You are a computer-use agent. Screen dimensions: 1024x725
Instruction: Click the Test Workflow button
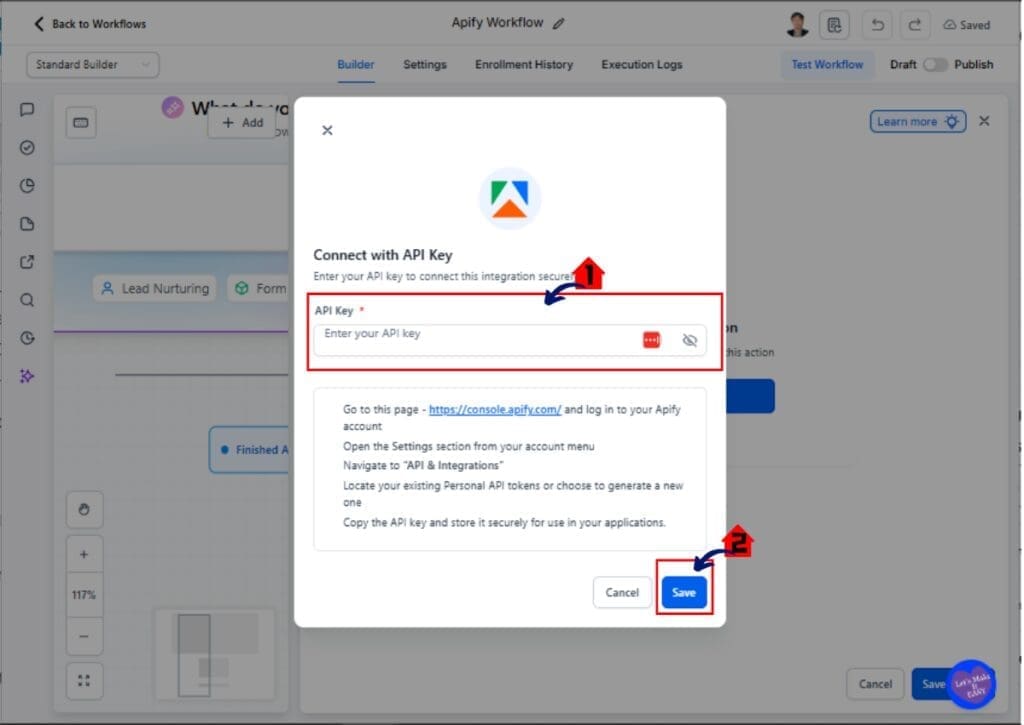(827, 65)
